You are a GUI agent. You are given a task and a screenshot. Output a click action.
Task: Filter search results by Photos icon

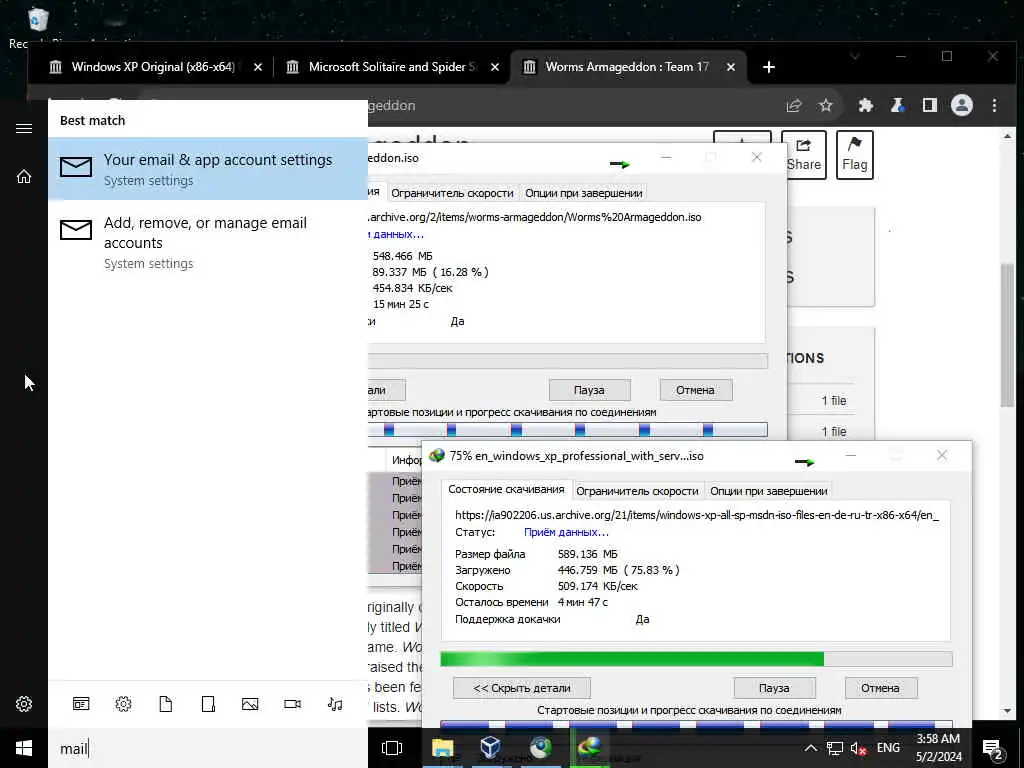point(250,704)
